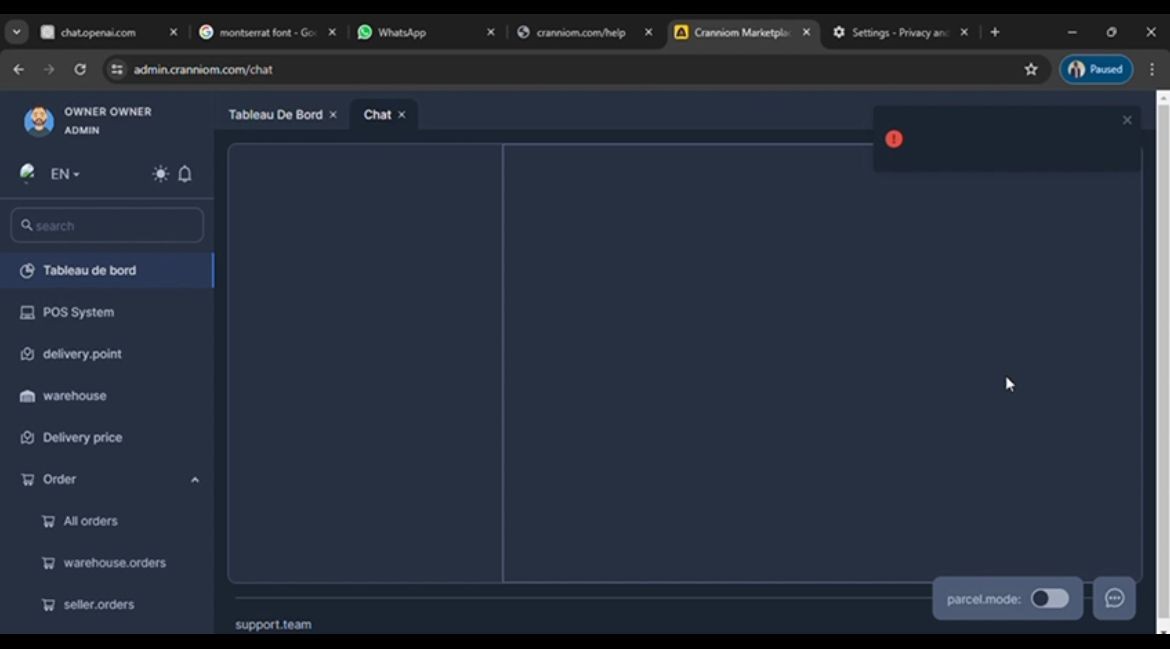Open the browser tab search dropdown
Screen dimensions: 1170x649
click(16, 32)
